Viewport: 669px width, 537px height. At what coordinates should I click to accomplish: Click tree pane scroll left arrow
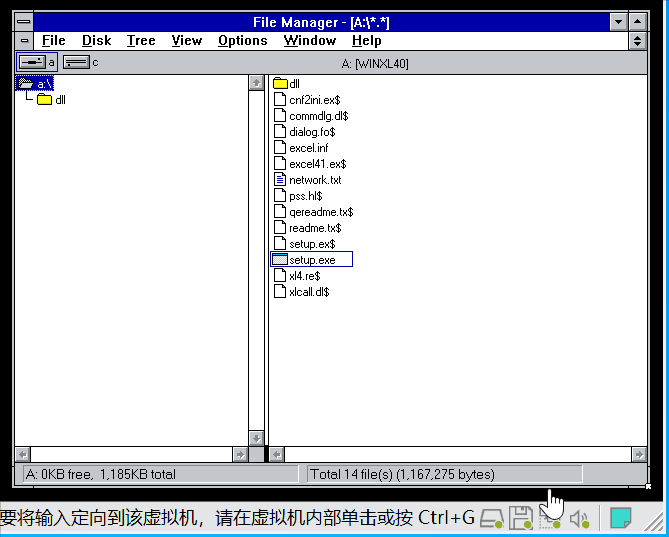(23, 455)
